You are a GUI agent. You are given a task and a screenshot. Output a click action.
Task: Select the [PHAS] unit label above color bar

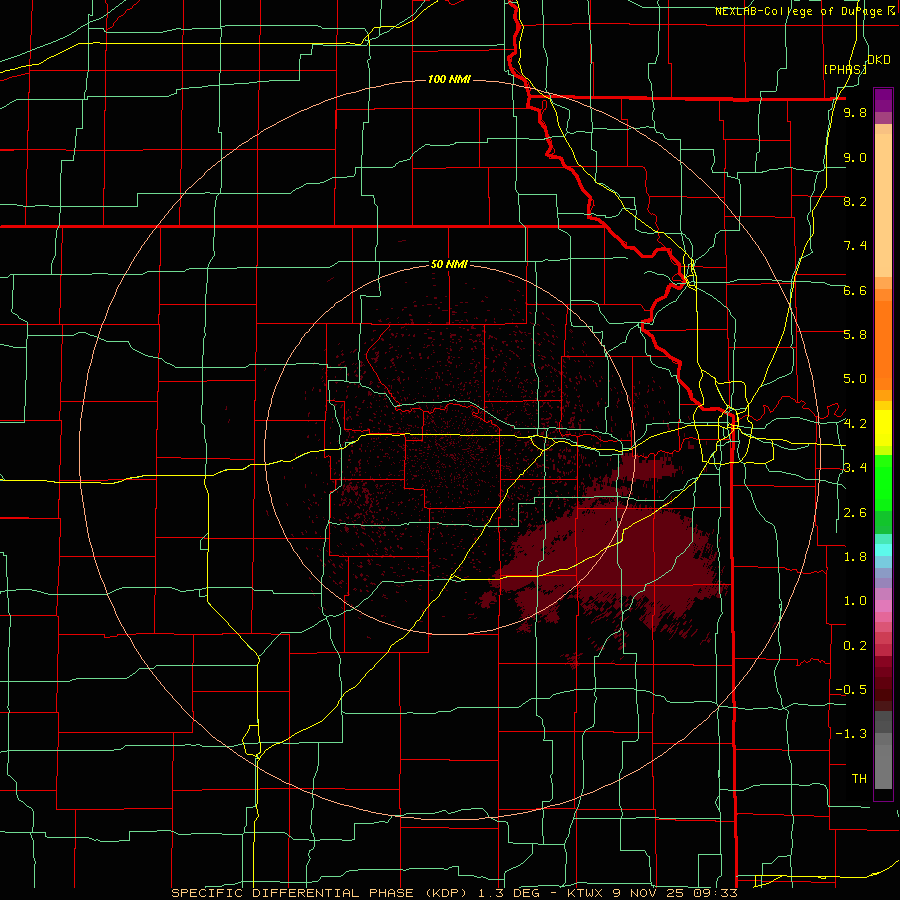coord(845,69)
